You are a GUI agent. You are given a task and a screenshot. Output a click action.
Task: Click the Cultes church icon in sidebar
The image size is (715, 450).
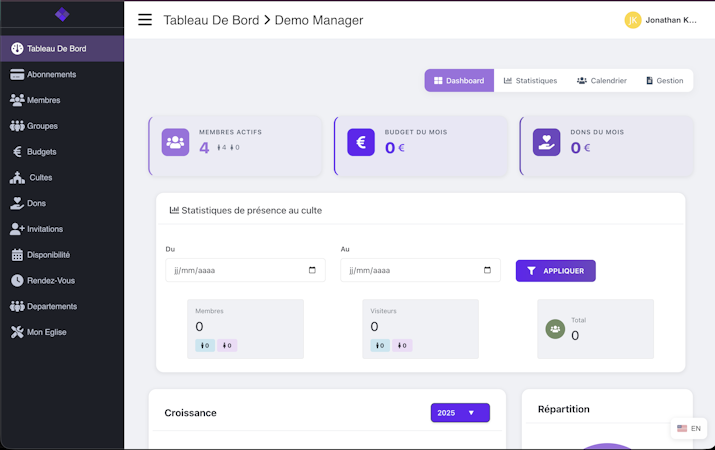pyautogui.click(x=17, y=177)
